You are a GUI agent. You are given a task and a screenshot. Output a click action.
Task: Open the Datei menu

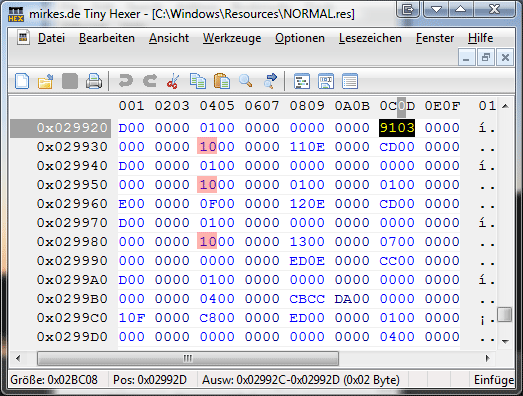[51, 38]
